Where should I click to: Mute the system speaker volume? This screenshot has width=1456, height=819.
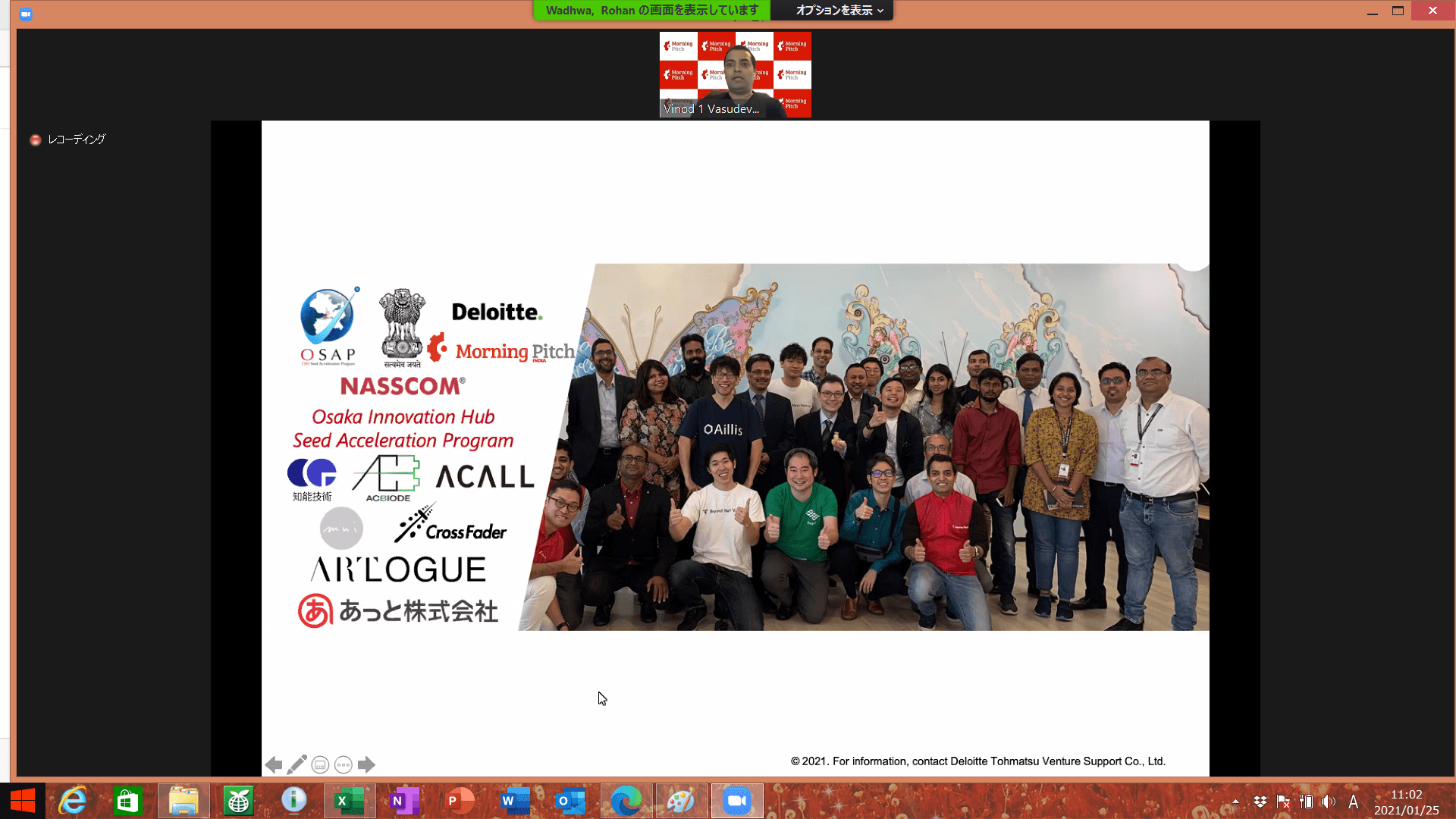coord(1329,802)
